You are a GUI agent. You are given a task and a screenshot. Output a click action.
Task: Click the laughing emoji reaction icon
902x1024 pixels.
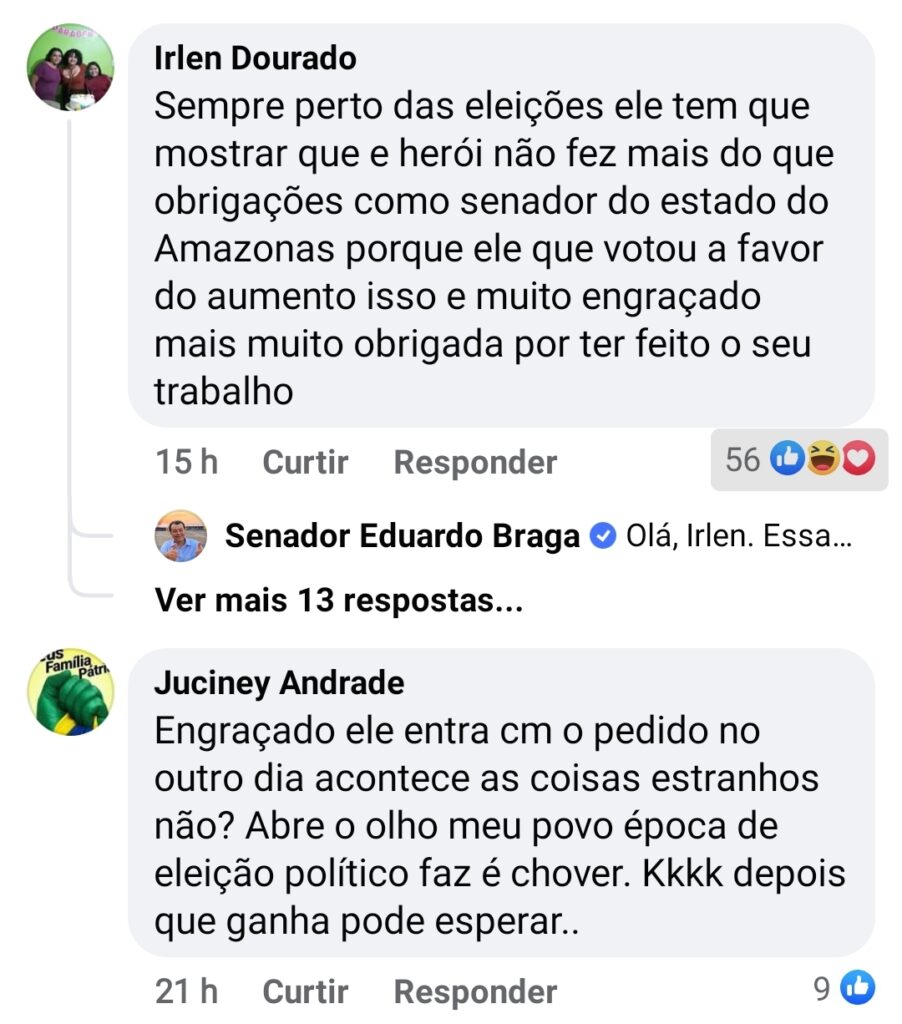tap(824, 459)
